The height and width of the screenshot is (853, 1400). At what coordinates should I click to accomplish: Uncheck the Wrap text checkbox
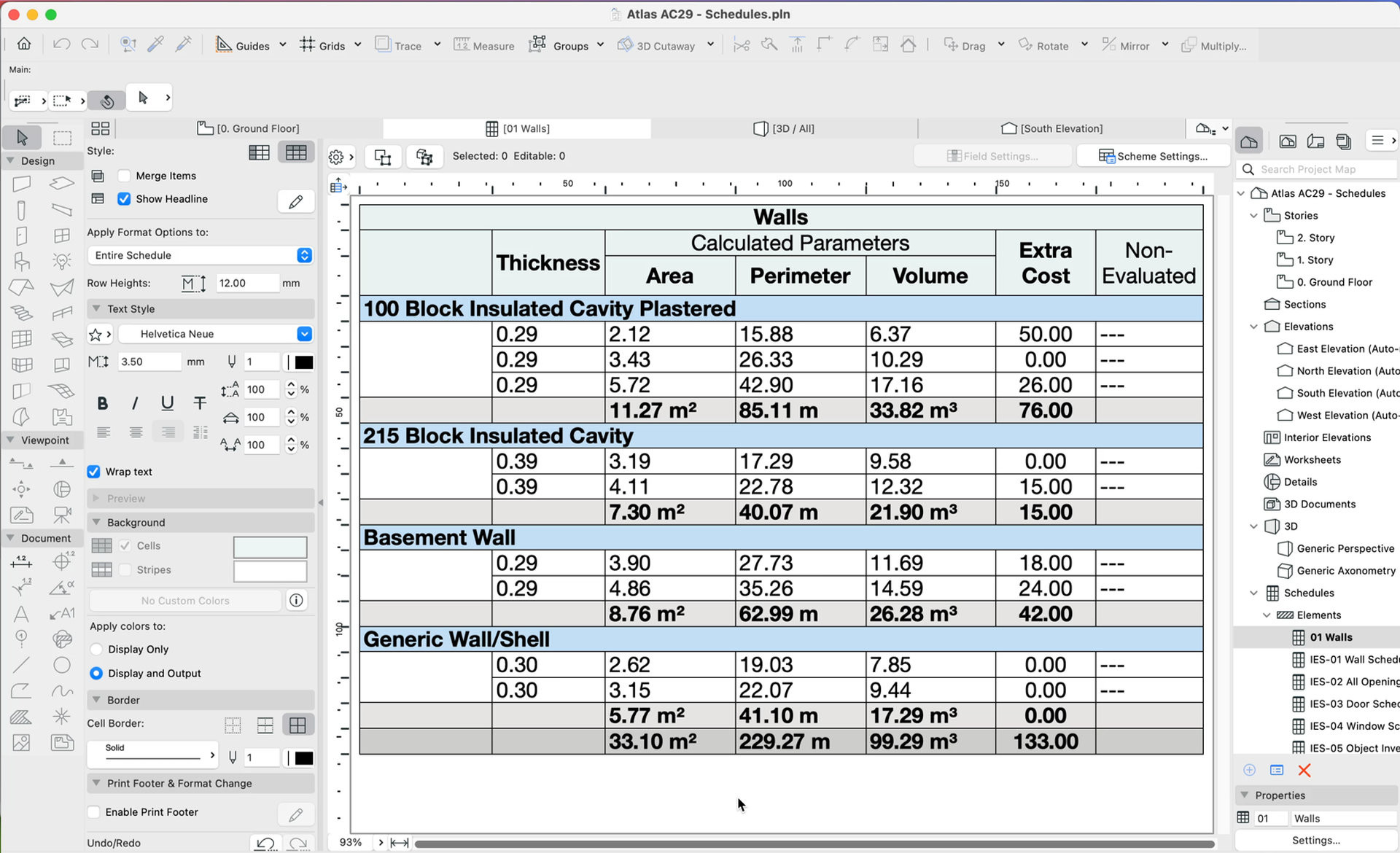(x=94, y=472)
